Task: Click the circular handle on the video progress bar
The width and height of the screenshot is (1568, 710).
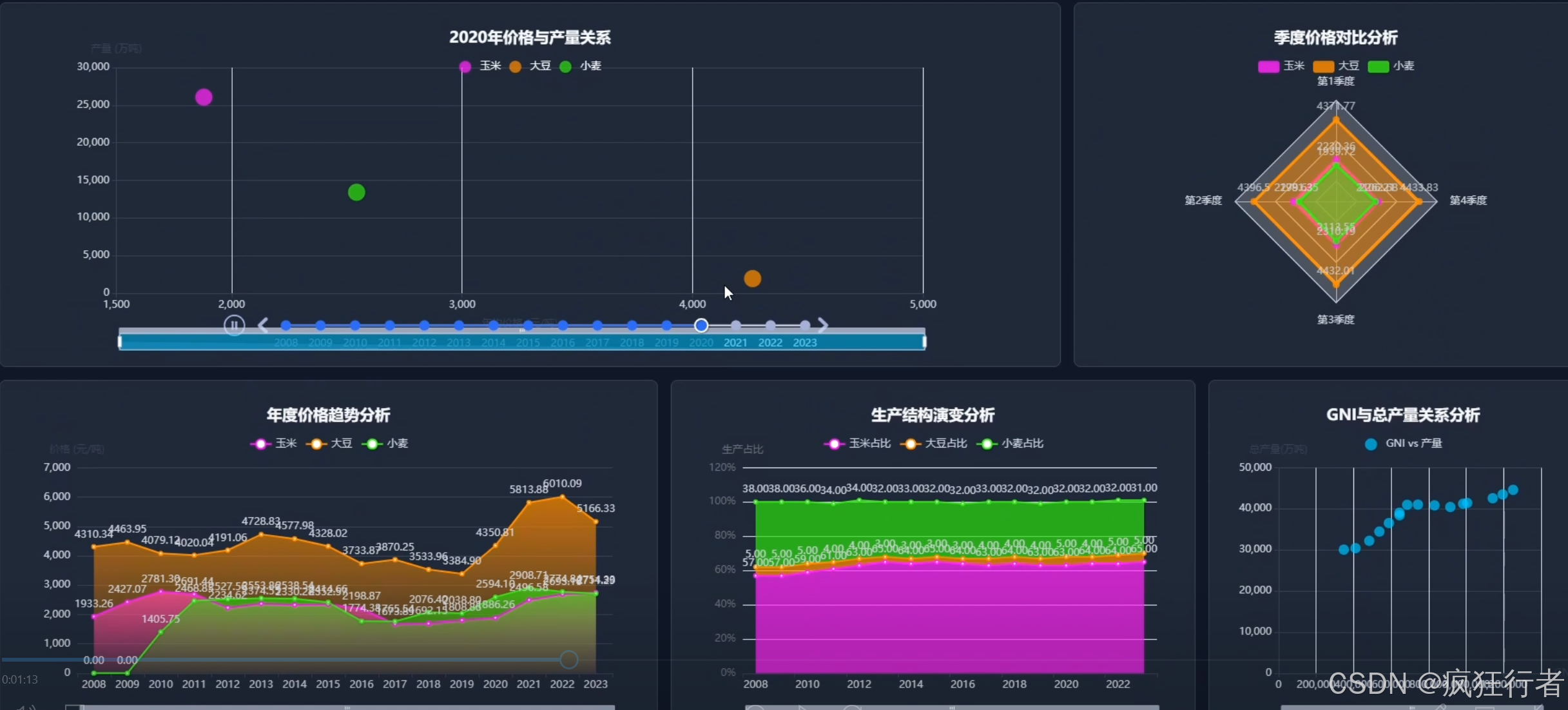Action: (568, 659)
